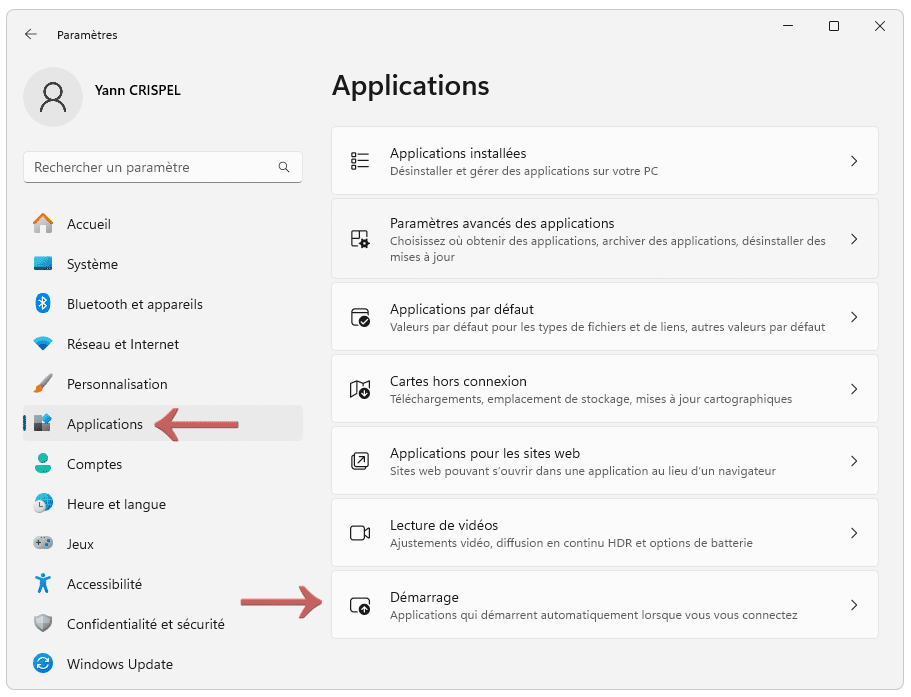Click the back arrow in title bar

click(x=31, y=34)
